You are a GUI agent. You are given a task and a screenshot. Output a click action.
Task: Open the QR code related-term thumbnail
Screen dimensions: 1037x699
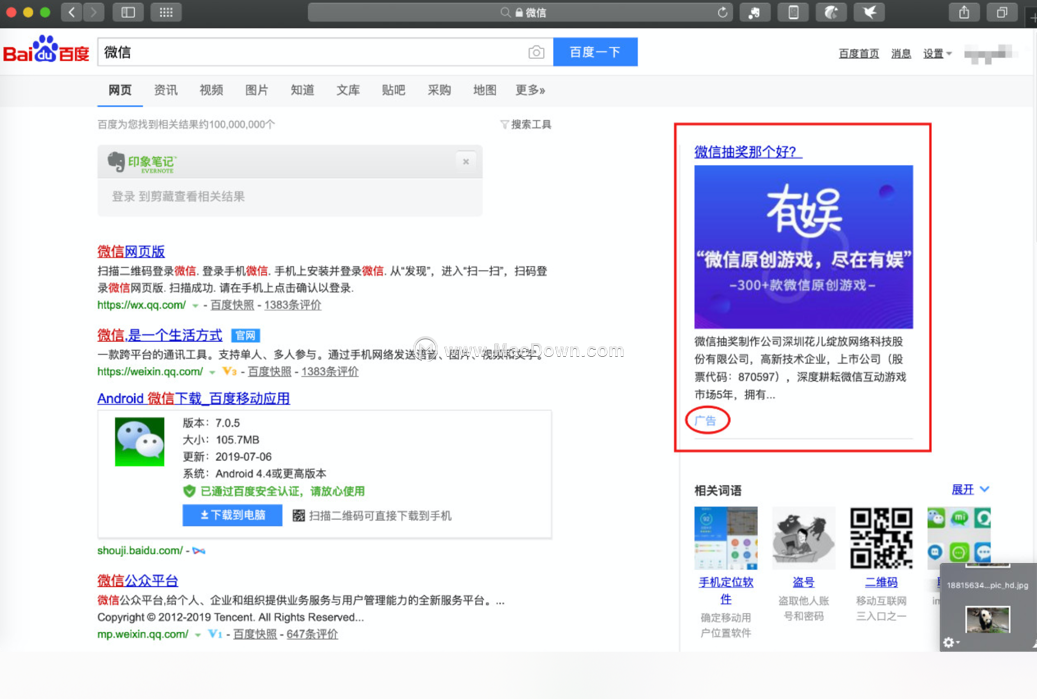882,538
